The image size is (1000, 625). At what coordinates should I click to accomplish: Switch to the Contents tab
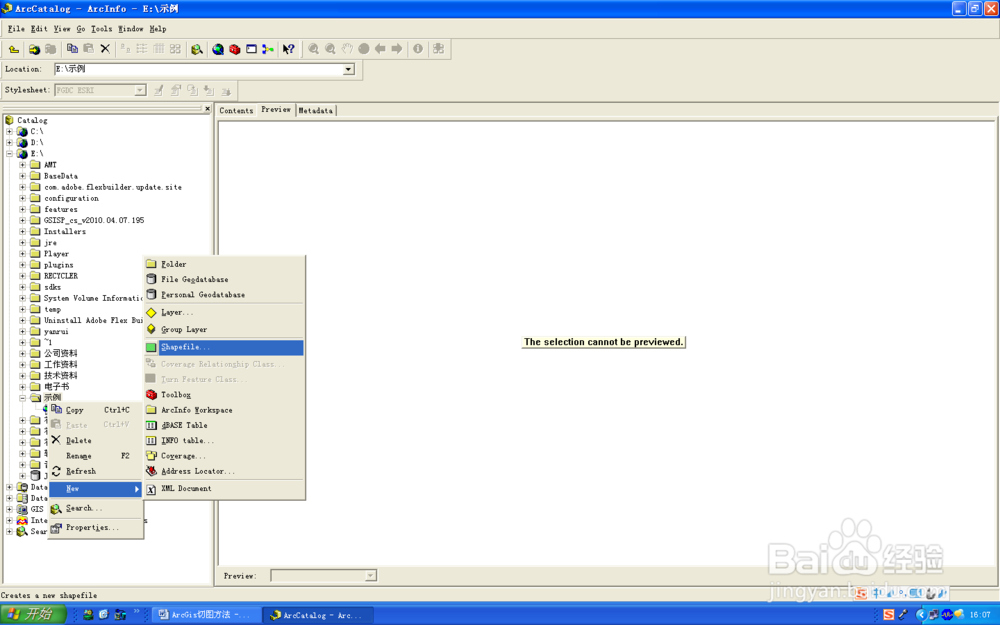tap(236, 110)
